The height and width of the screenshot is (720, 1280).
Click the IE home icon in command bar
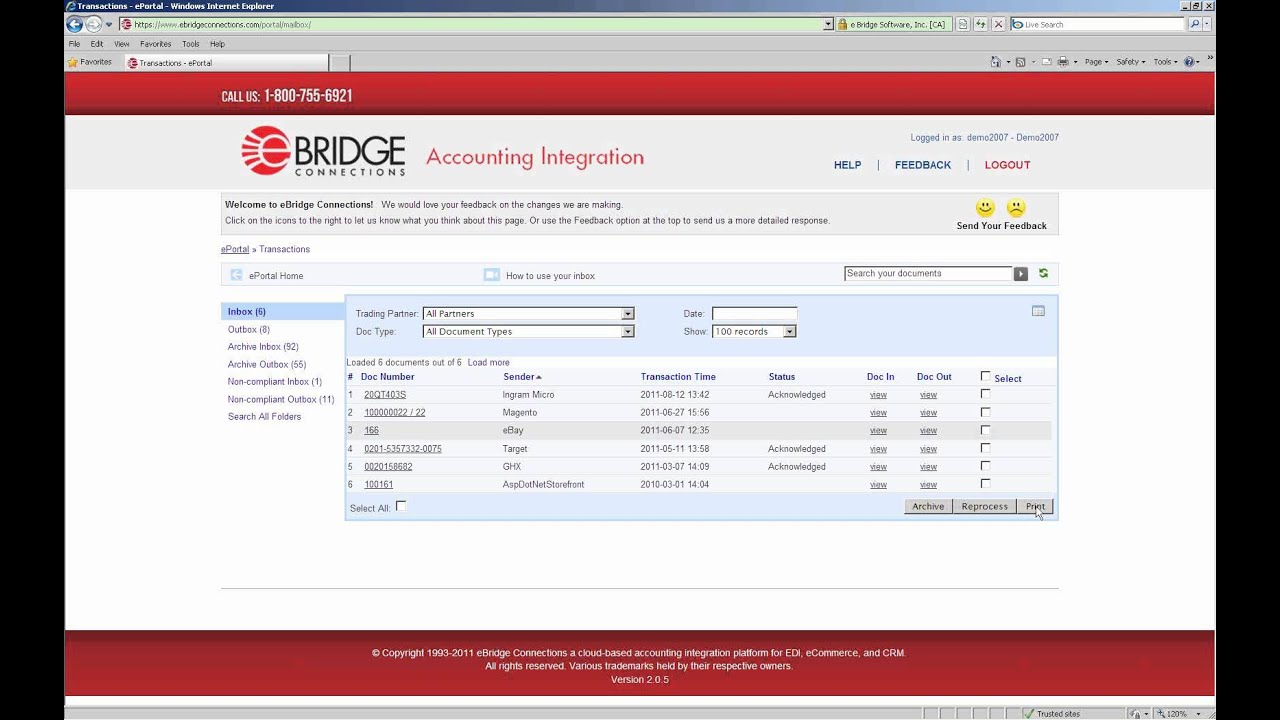[995, 62]
